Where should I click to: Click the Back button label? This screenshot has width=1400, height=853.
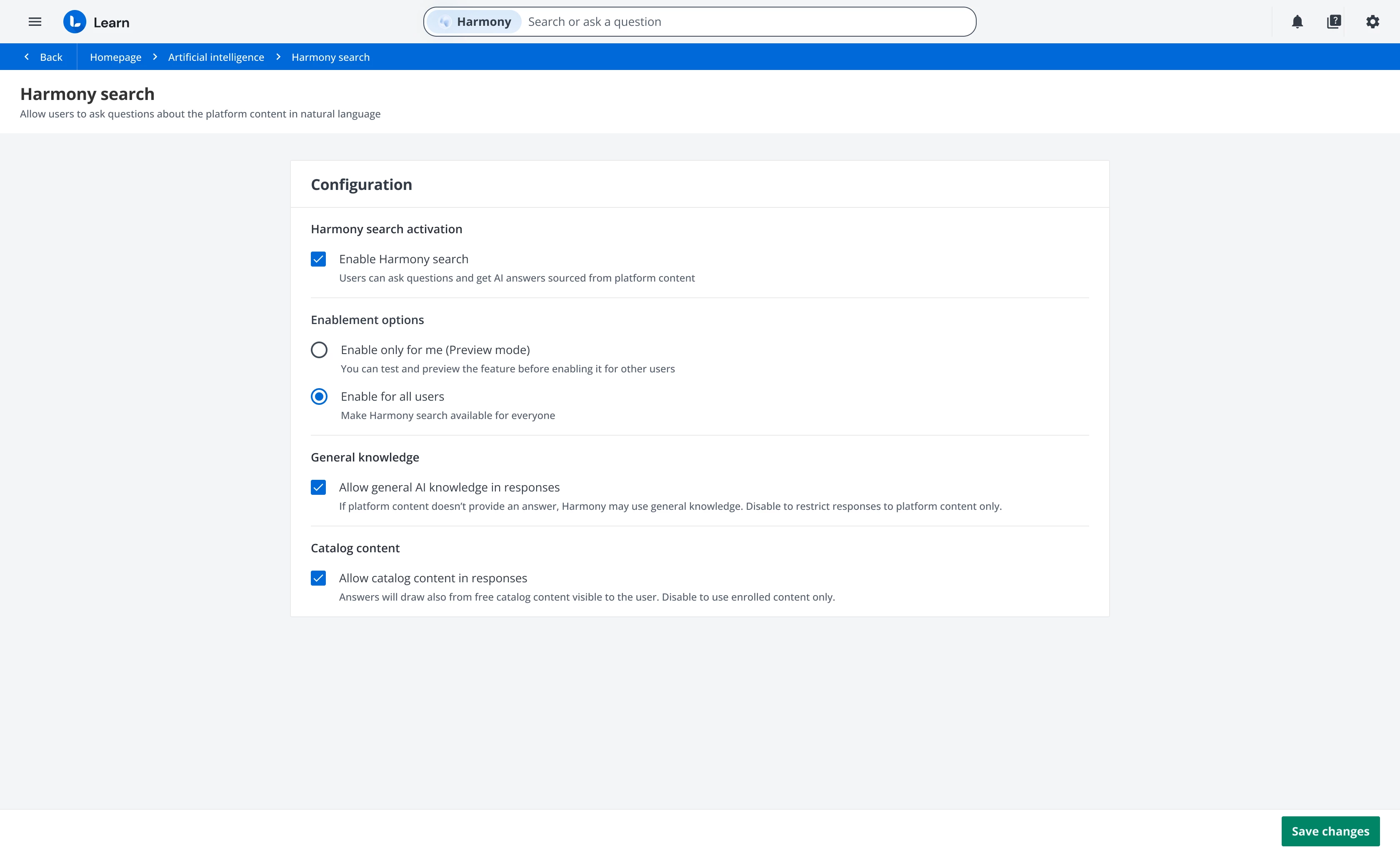tap(51, 57)
